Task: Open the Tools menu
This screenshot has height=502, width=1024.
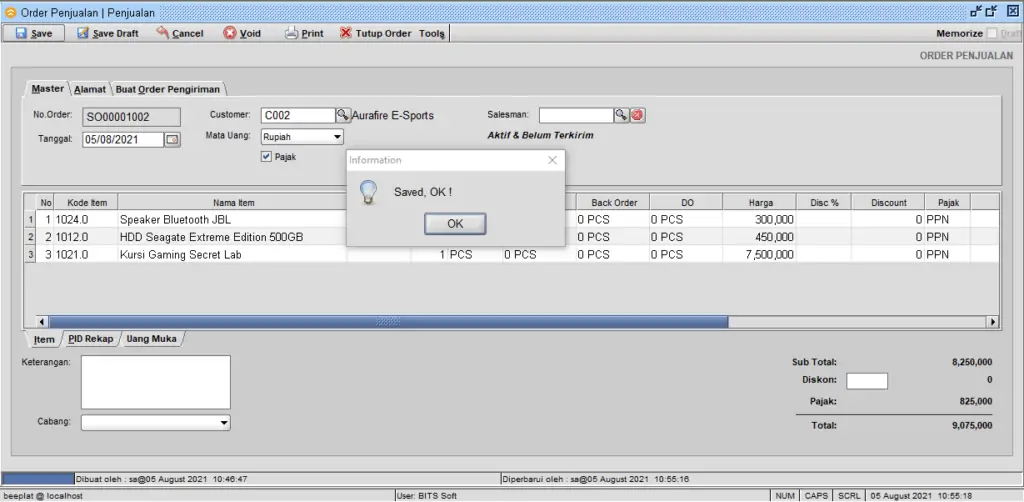Action: (x=432, y=33)
